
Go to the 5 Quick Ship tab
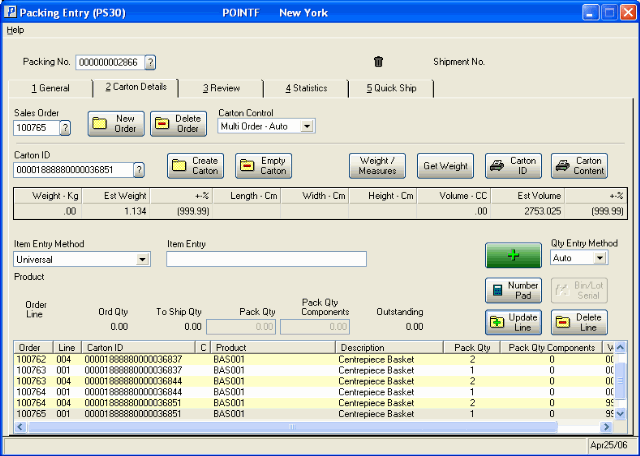[x=391, y=88]
